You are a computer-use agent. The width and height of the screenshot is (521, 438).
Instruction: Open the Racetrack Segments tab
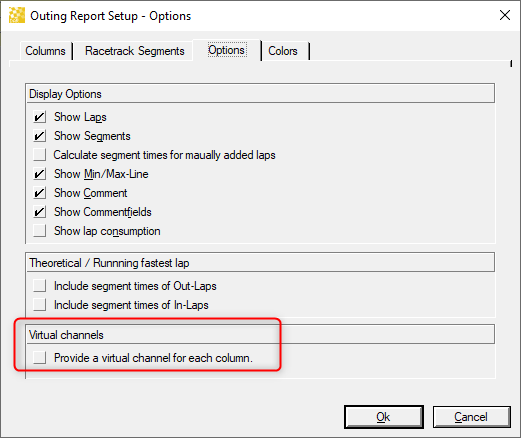134,51
